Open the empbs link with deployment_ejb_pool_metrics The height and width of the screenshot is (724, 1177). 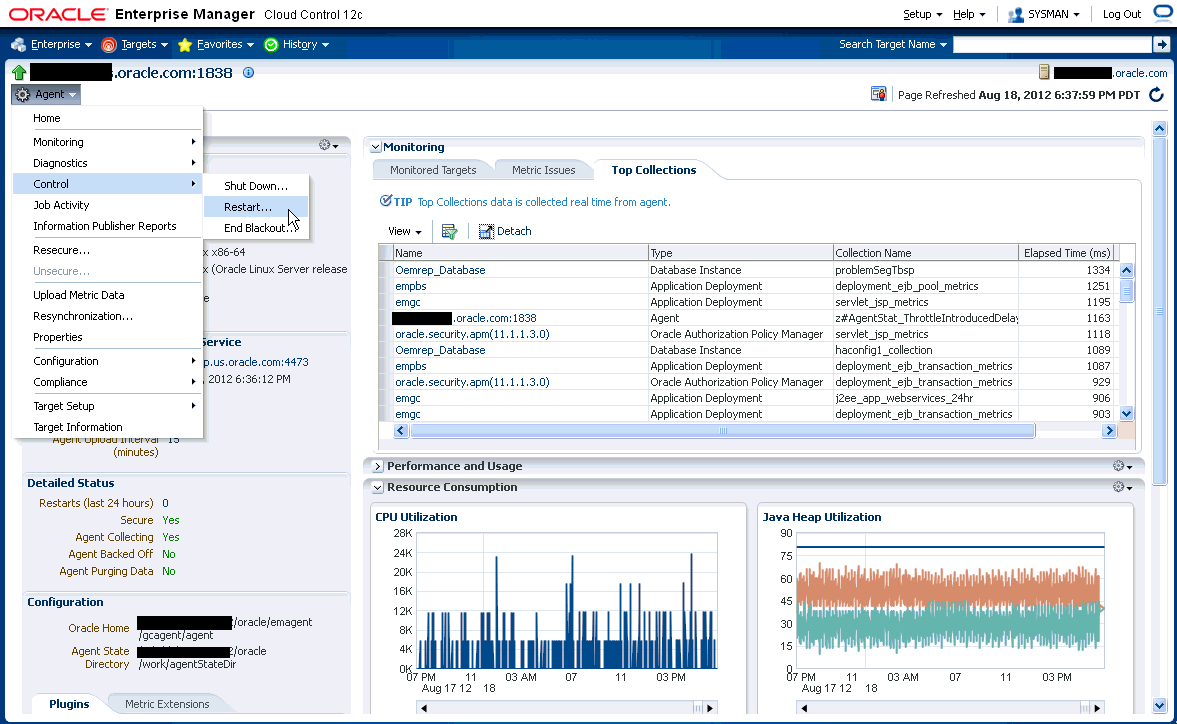point(411,286)
